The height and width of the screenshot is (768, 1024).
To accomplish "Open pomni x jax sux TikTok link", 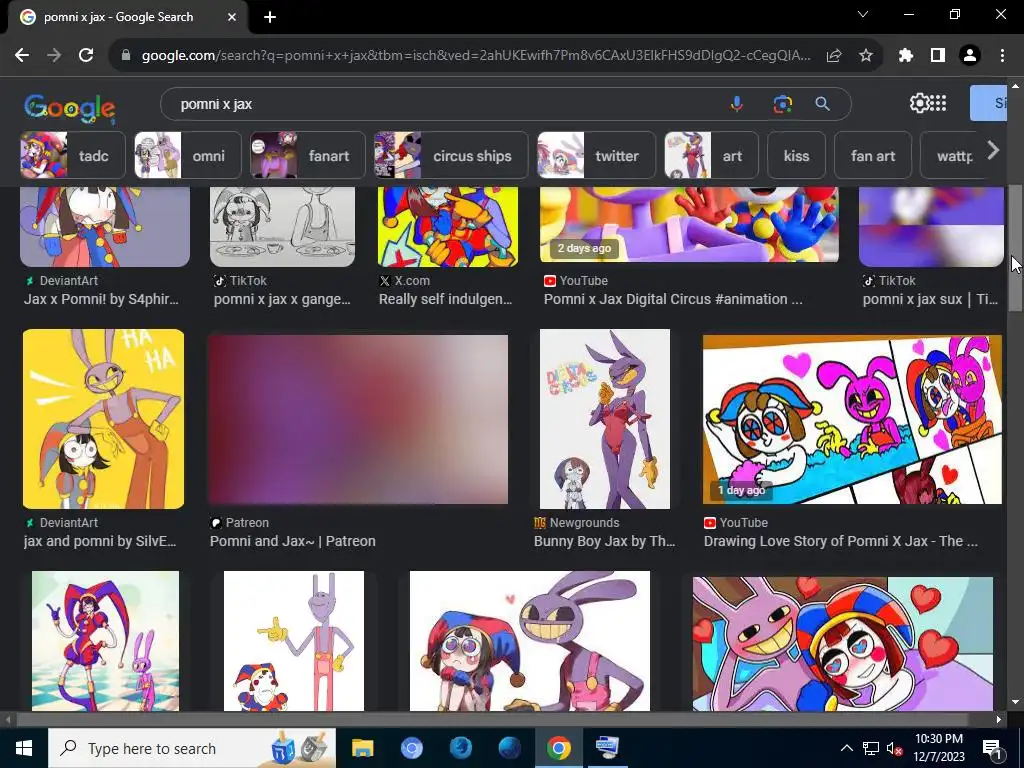I will [930, 299].
